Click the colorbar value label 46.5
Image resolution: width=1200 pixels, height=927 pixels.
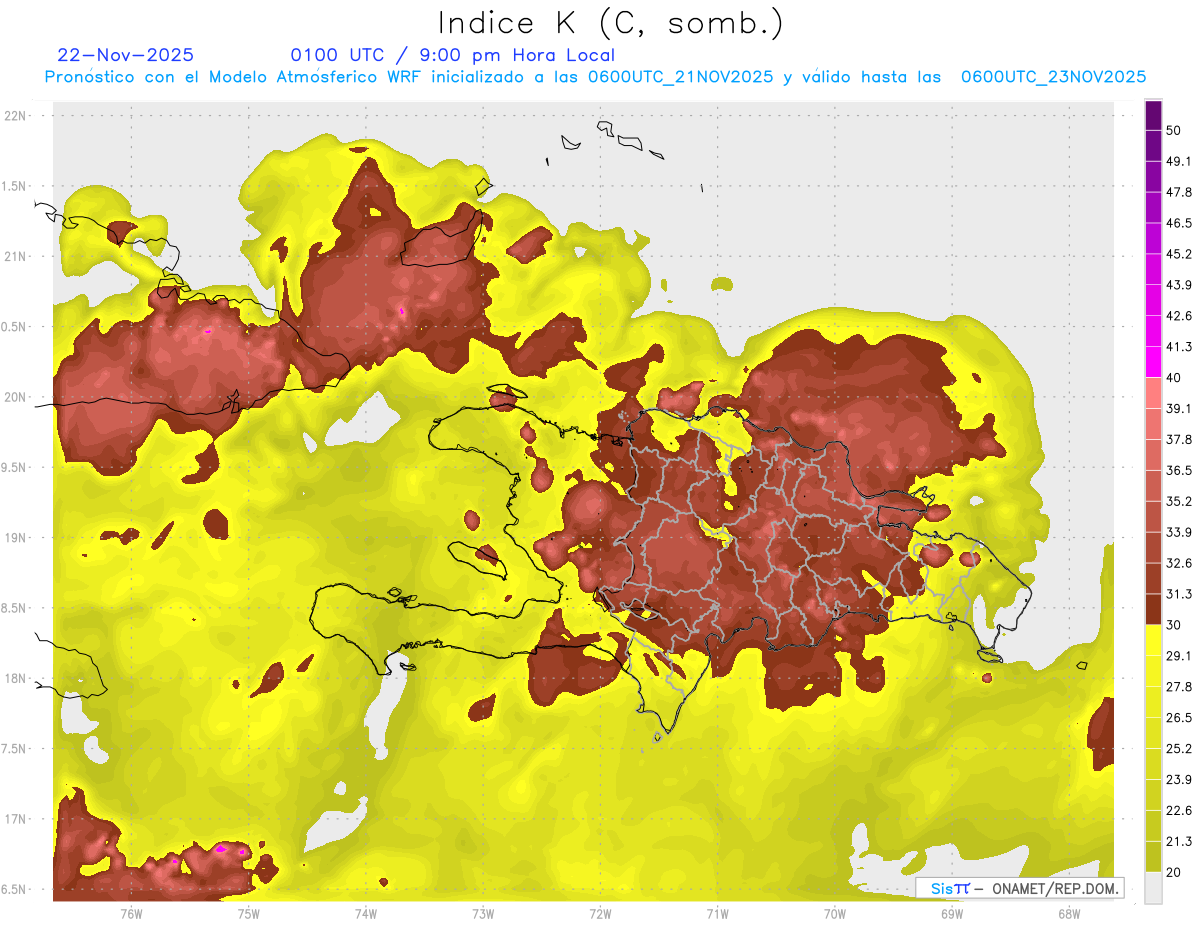tap(1179, 223)
